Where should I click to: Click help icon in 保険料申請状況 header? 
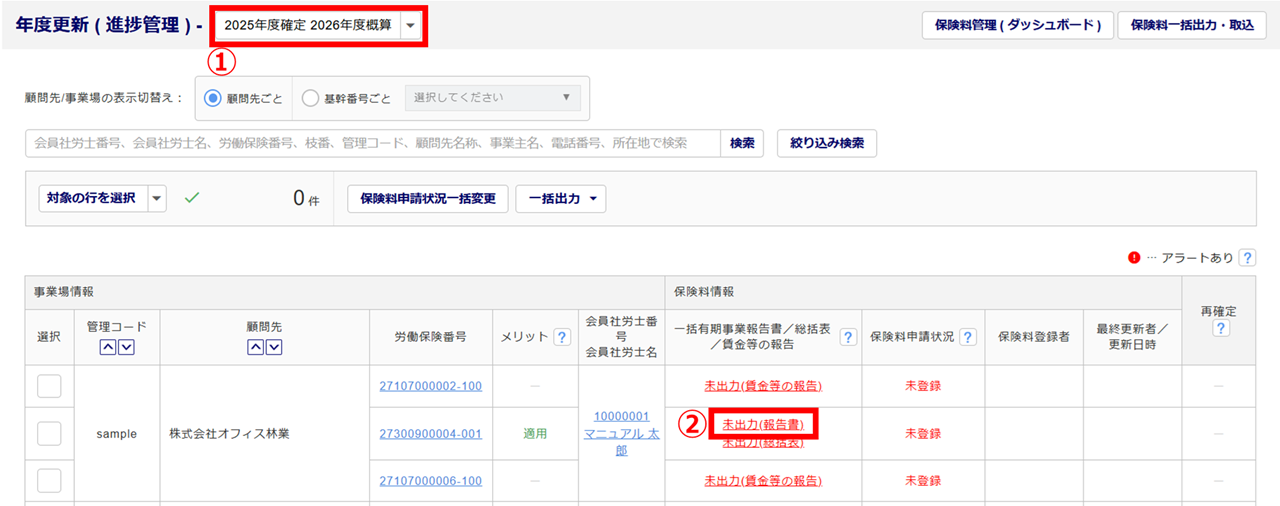pyautogui.click(x=967, y=338)
